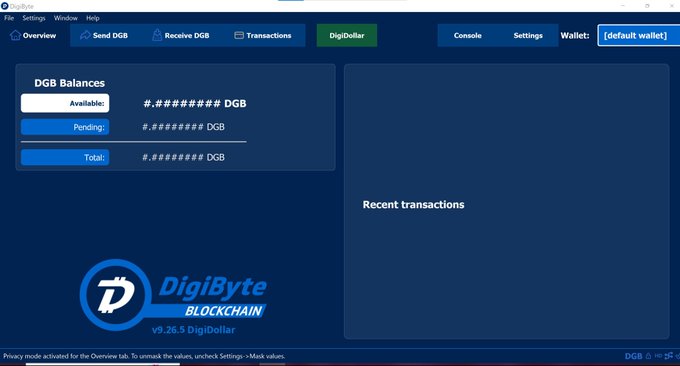Click the Privacy mode status bar message
This screenshot has width=680, height=366.
point(144,356)
